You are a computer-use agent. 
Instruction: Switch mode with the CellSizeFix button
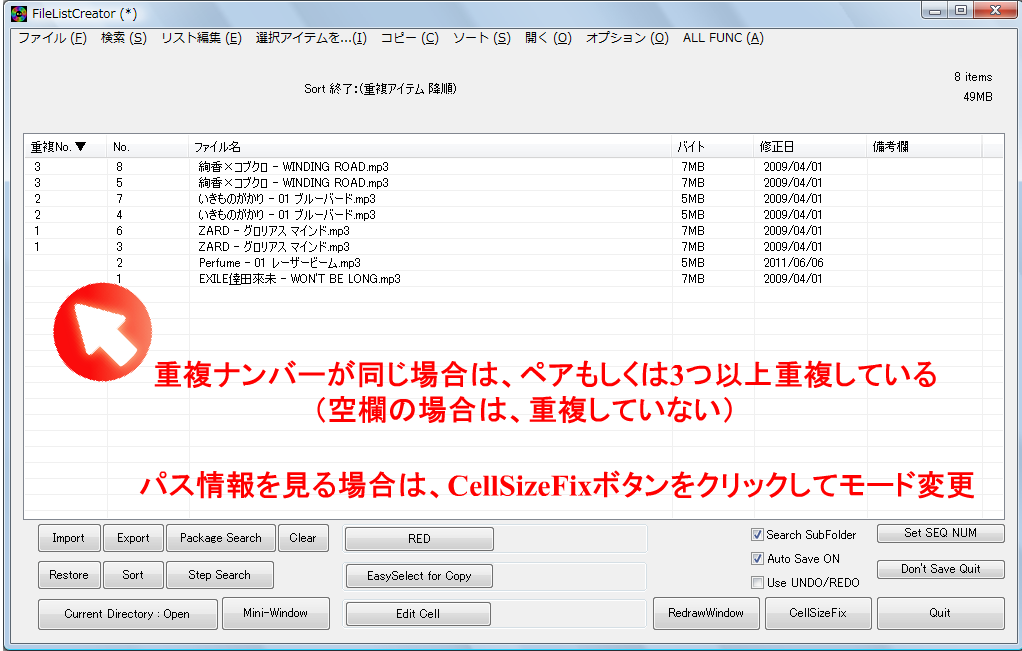(817, 613)
